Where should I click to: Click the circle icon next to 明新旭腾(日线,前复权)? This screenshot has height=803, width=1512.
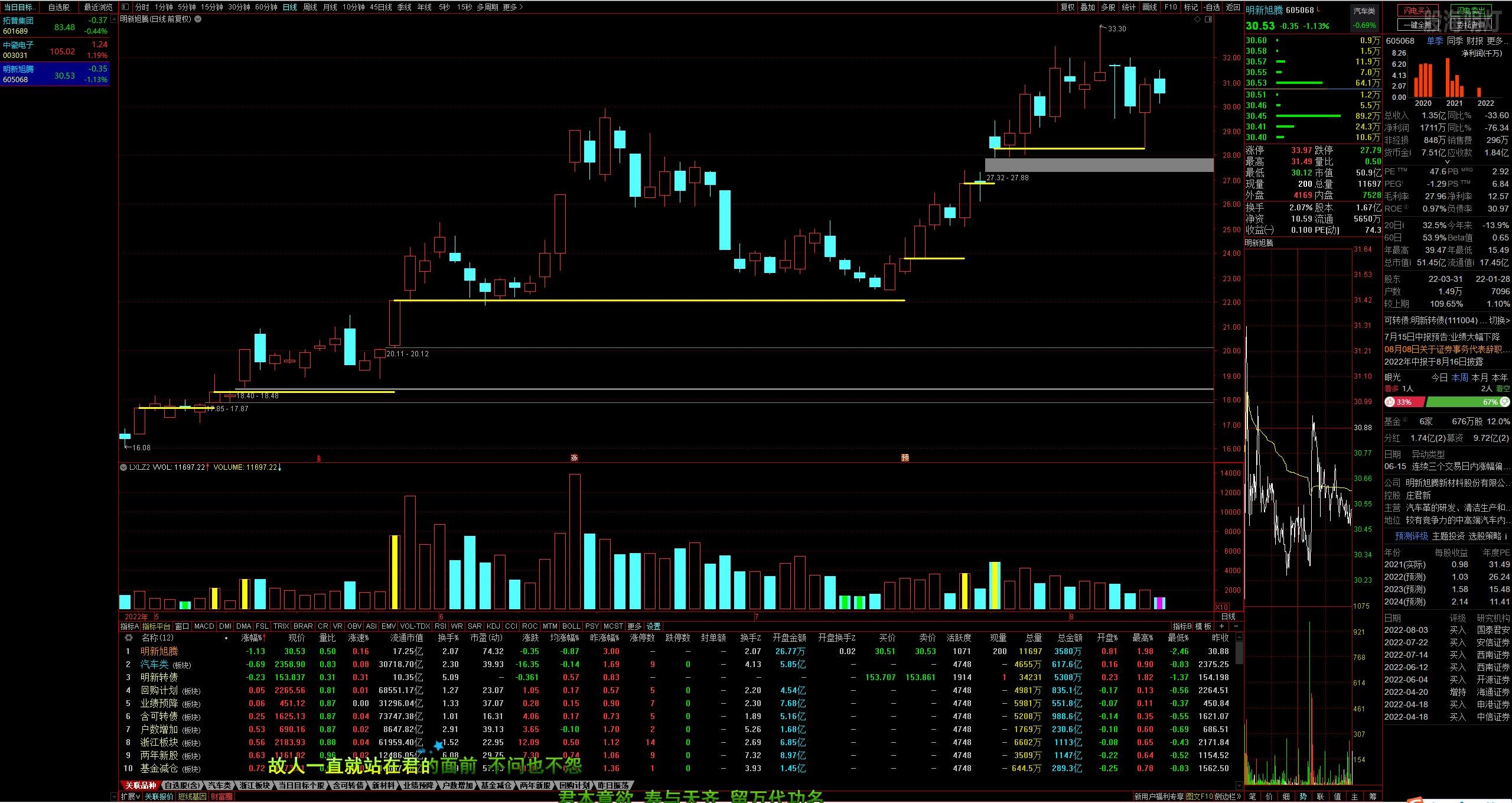198,19
